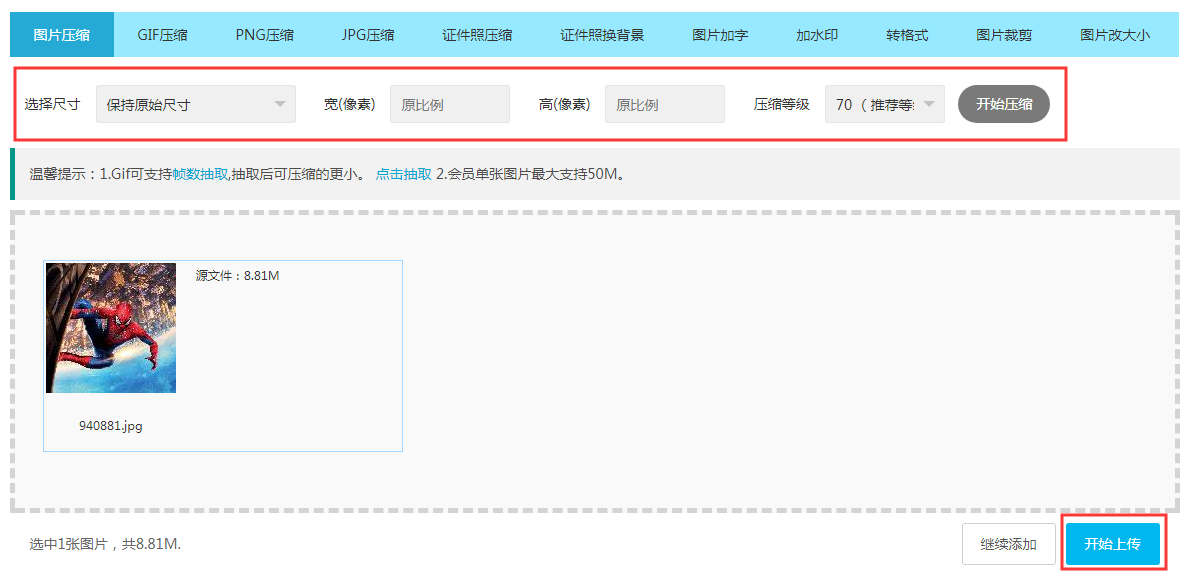
Task: Focus the 高(像素) input field
Action: (x=665, y=104)
